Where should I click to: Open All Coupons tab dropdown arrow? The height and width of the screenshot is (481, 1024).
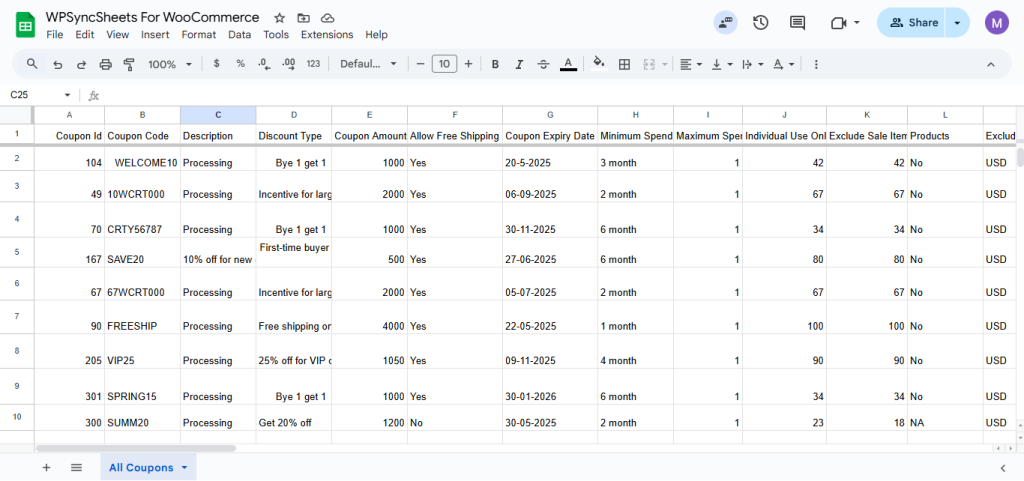click(184, 468)
